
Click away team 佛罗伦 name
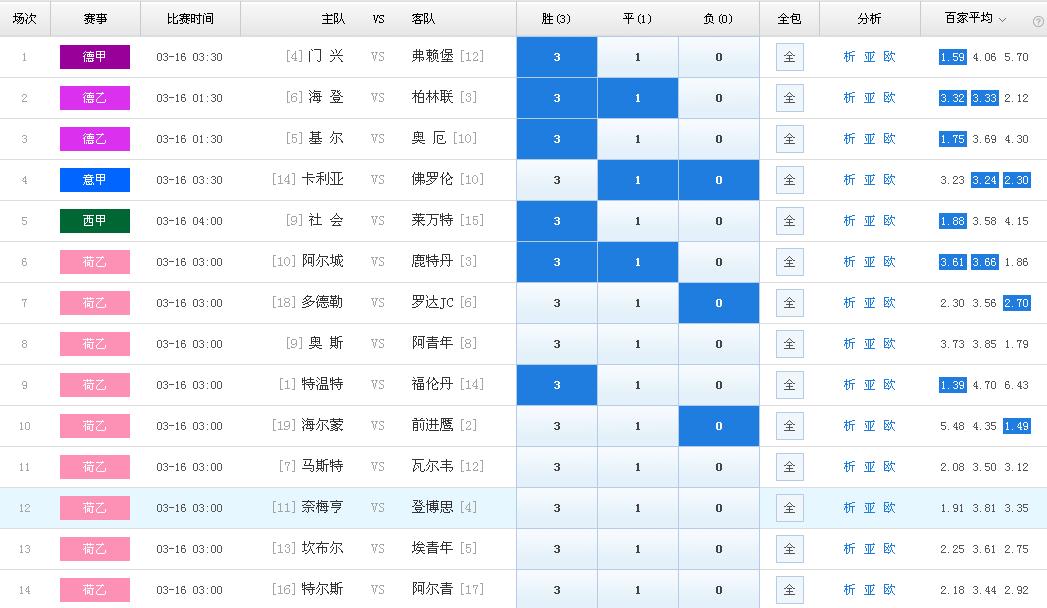pos(433,179)
